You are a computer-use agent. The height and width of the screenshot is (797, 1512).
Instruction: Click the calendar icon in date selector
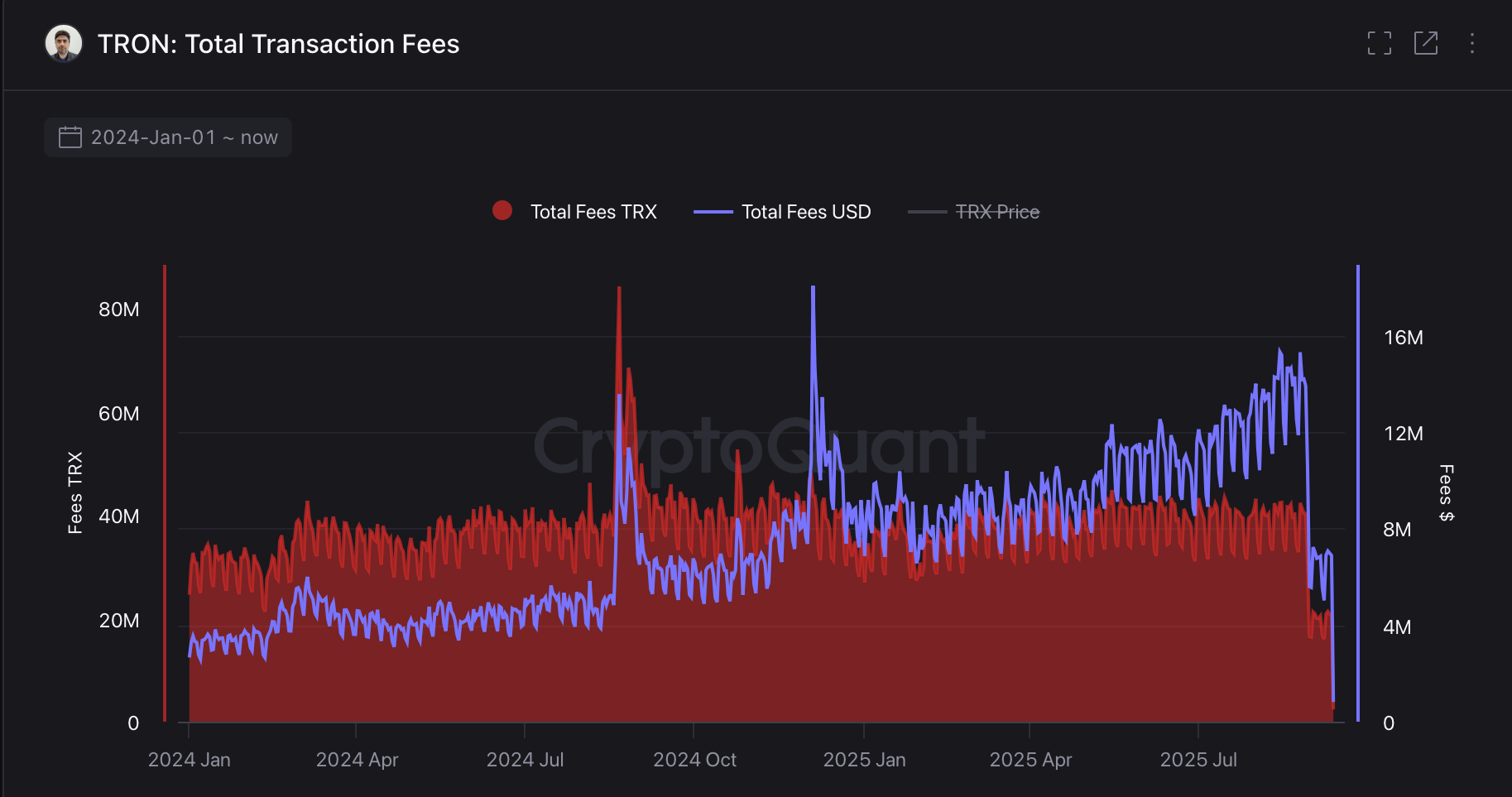click(70, 137)
